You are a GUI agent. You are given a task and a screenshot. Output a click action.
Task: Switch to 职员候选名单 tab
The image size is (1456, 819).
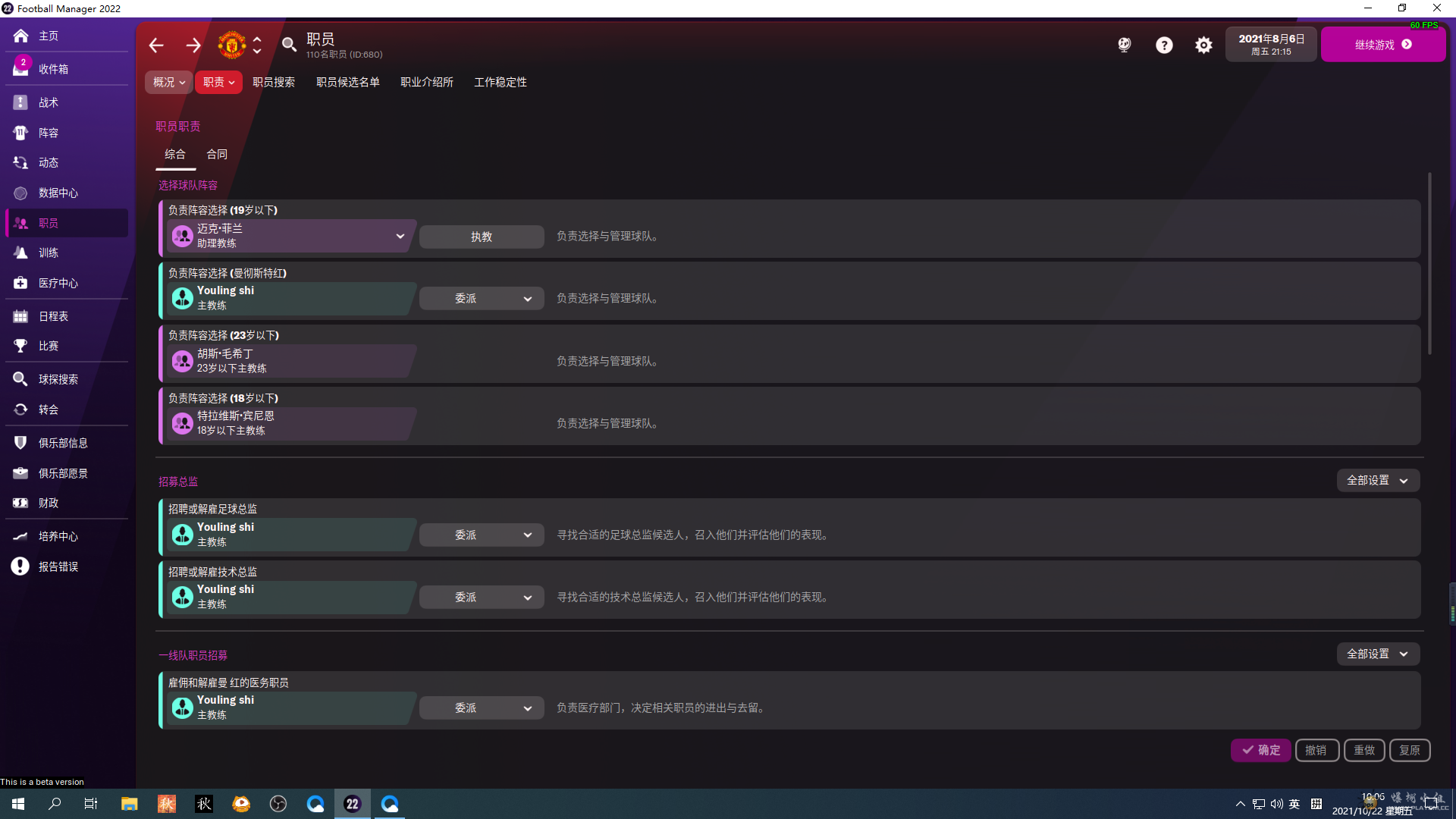pos(348,82)
